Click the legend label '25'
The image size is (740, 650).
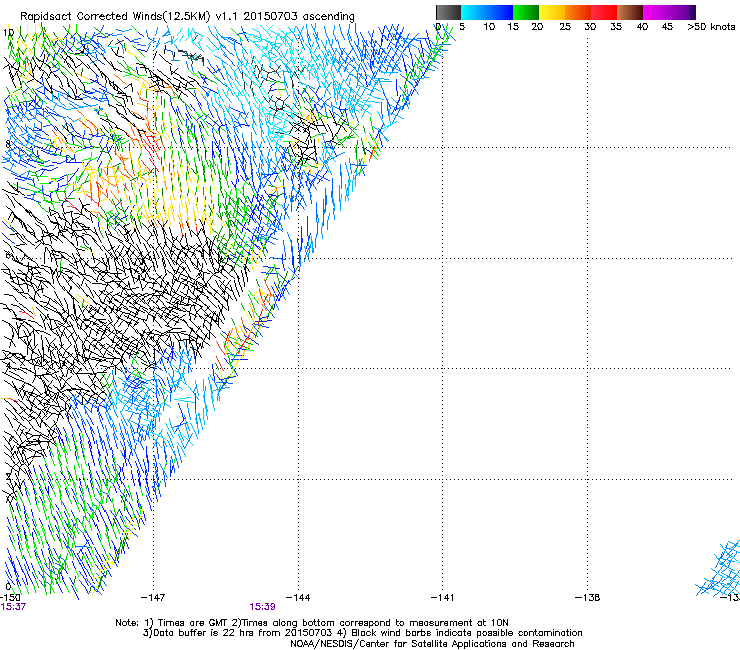tap(565, 27)
